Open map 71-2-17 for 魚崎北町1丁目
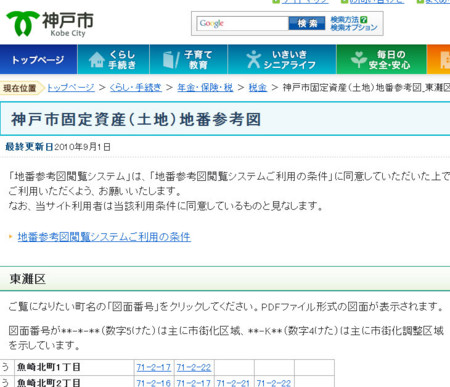Screen dimensions: 450x387 coord(154,368)
